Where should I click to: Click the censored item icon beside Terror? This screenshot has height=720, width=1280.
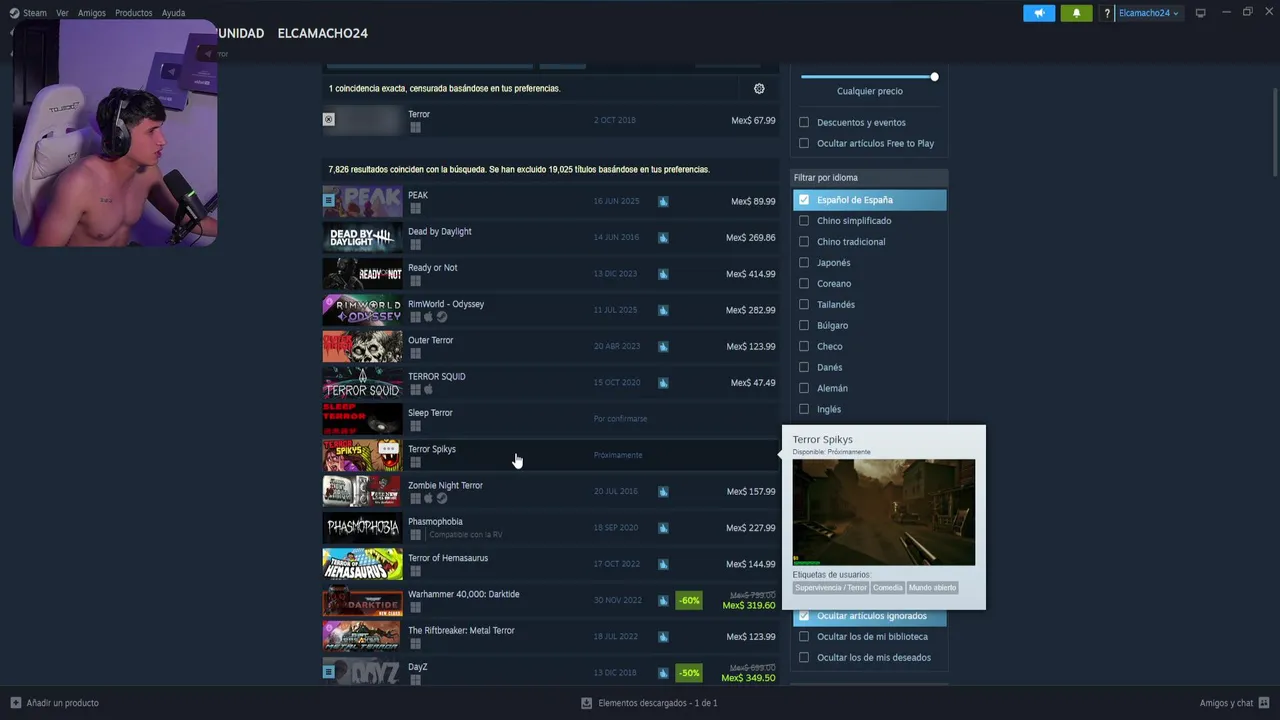point(328,119)
